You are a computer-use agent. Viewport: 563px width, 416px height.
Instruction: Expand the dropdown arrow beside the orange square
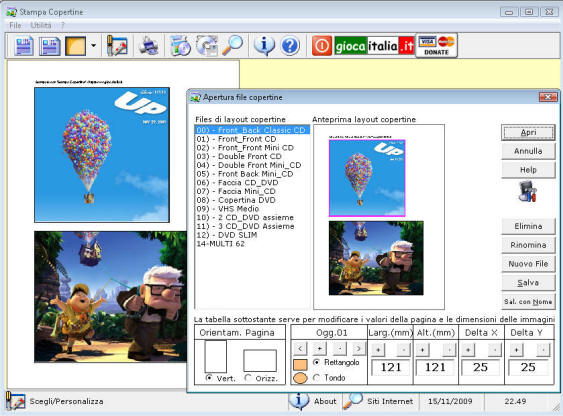pyautogui.click(x=93, y=46)
